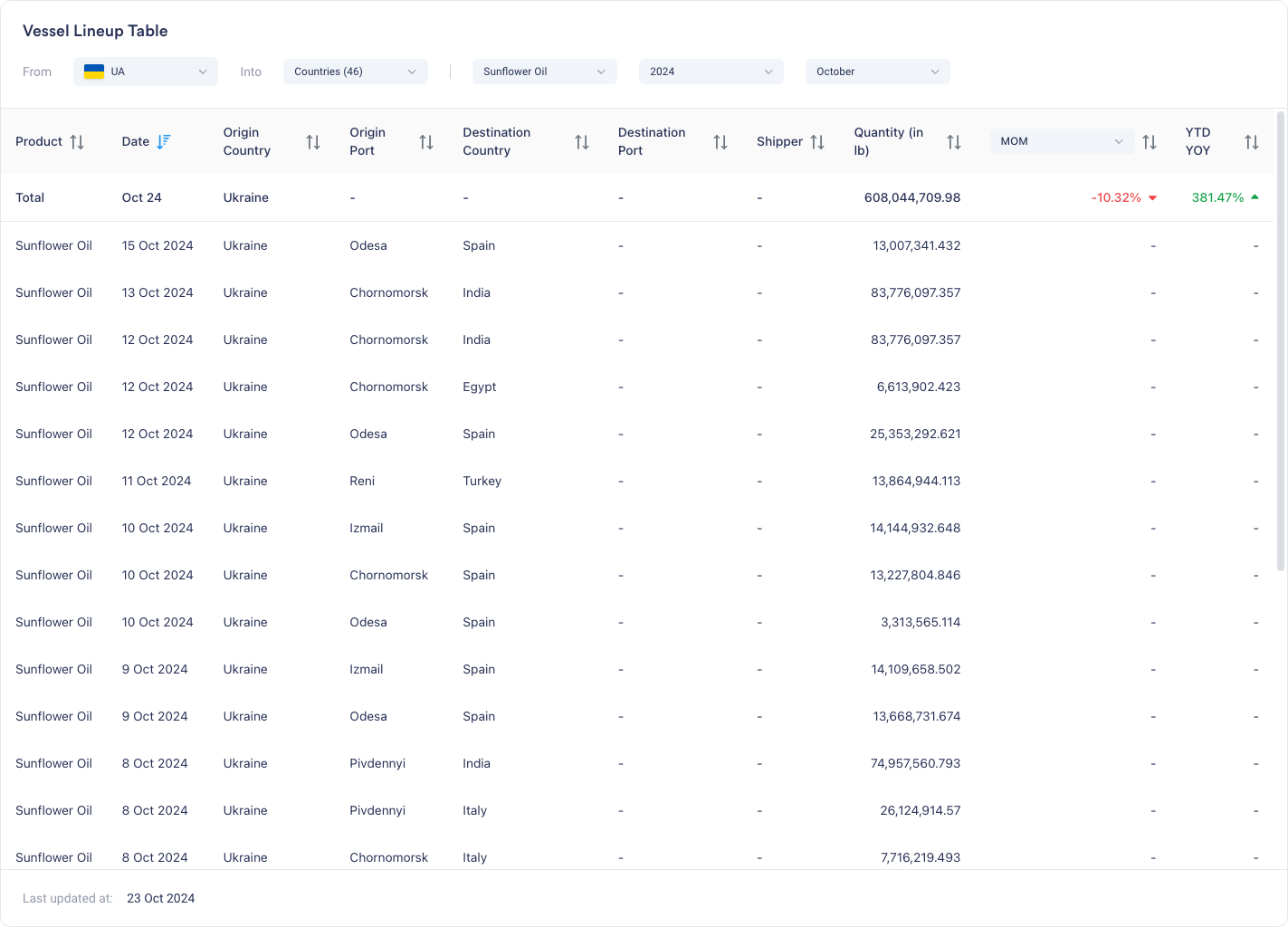Sort by Date descending icon

pyautogui.click(x=164, y=141)
